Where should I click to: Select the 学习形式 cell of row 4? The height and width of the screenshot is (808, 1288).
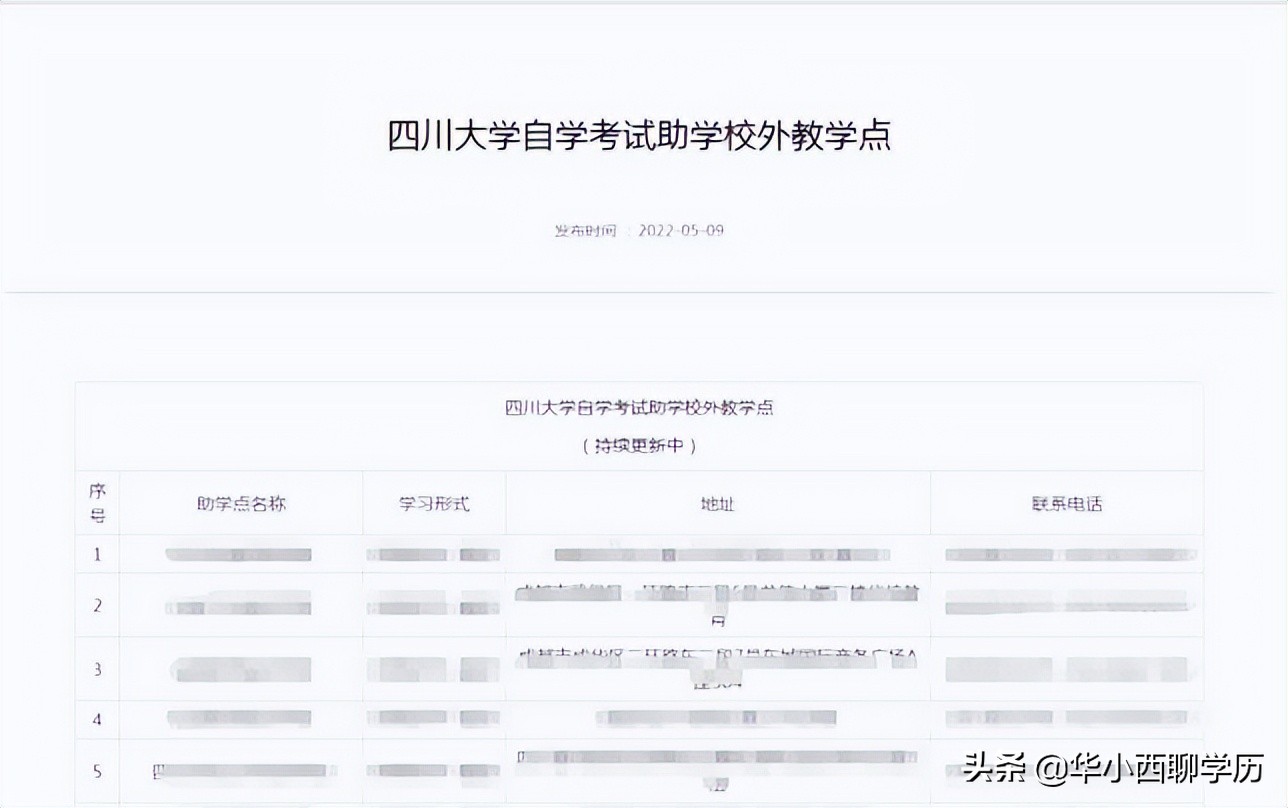434,718
